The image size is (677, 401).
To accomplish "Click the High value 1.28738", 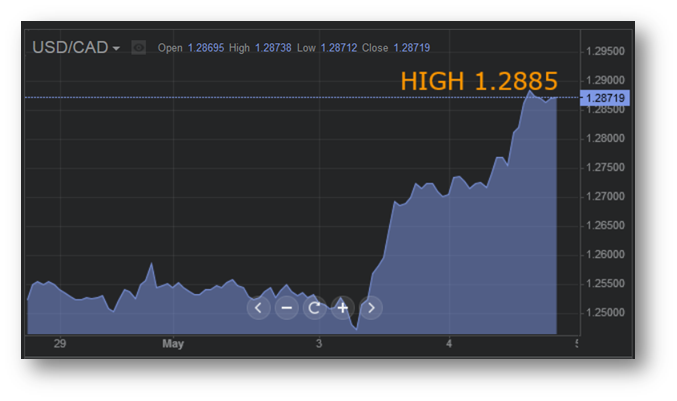I will 273,48.
